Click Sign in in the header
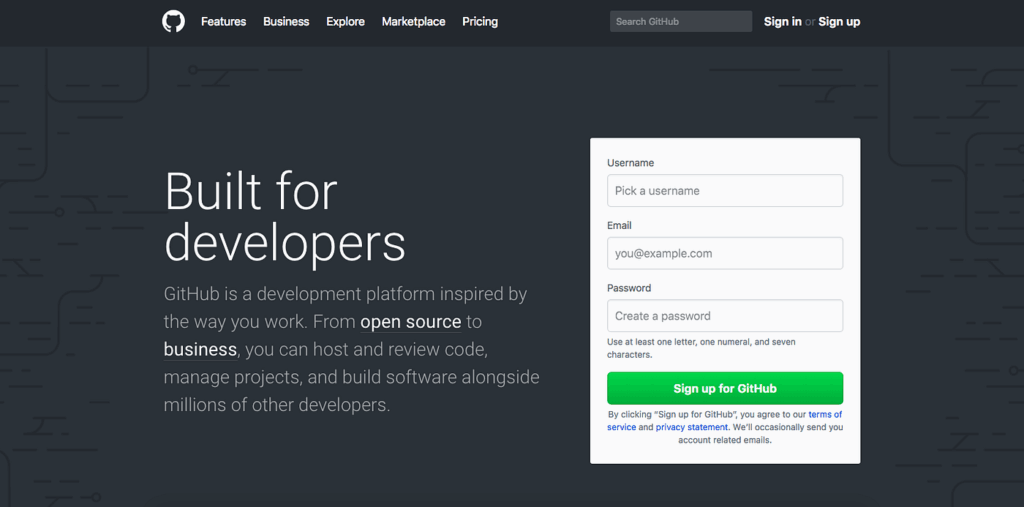This screenshot has height=507, width=1024. tap(782, 22)
